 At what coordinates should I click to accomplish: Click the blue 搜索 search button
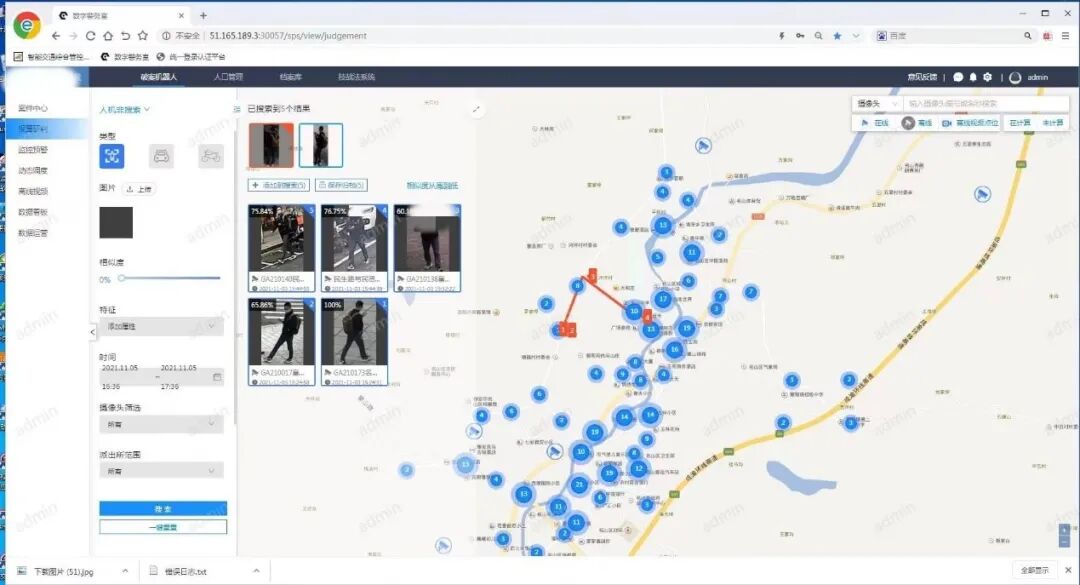[163, 509]
